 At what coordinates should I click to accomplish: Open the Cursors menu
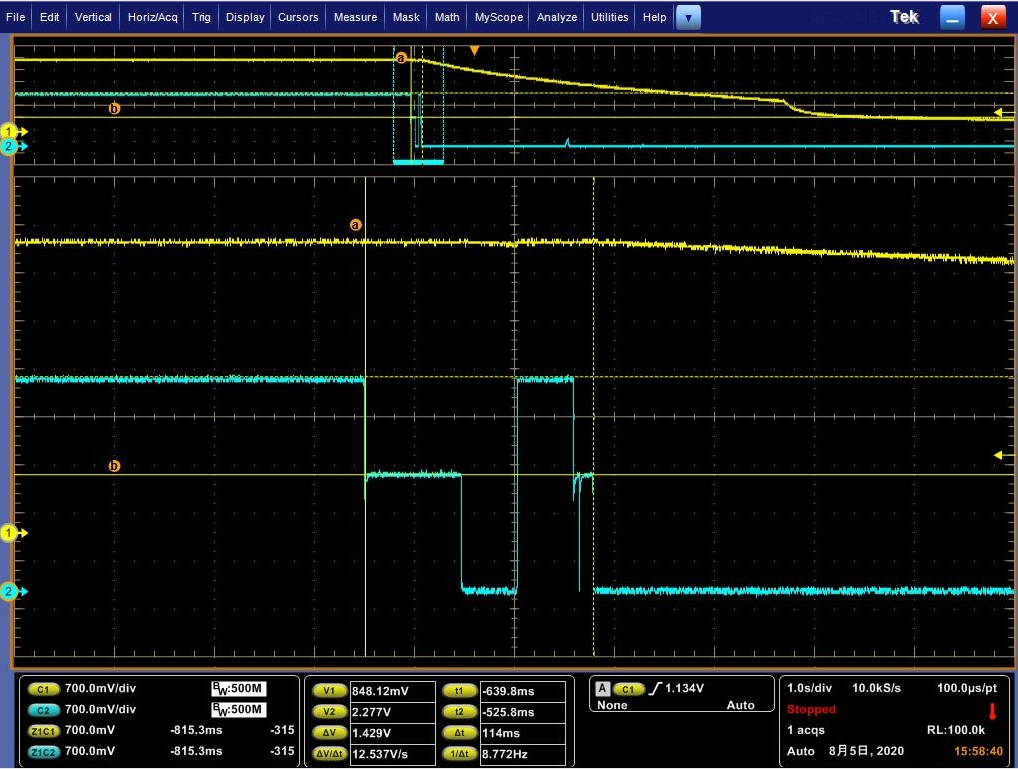tap(297, 17)
